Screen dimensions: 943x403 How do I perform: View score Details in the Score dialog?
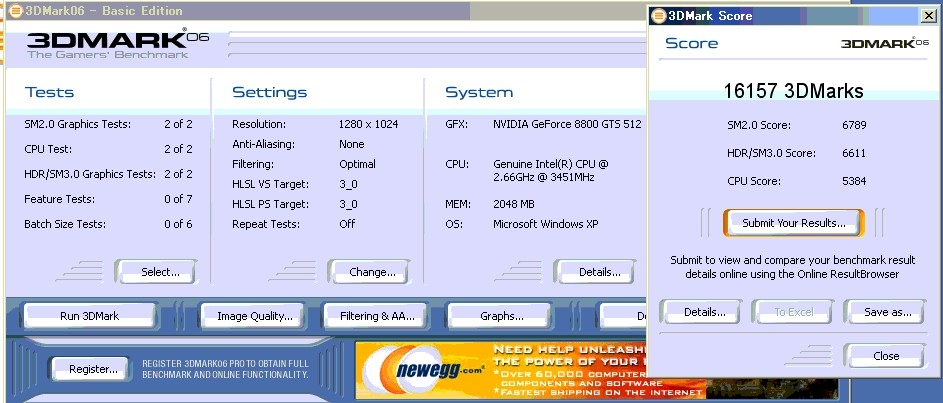coord(704,312)
